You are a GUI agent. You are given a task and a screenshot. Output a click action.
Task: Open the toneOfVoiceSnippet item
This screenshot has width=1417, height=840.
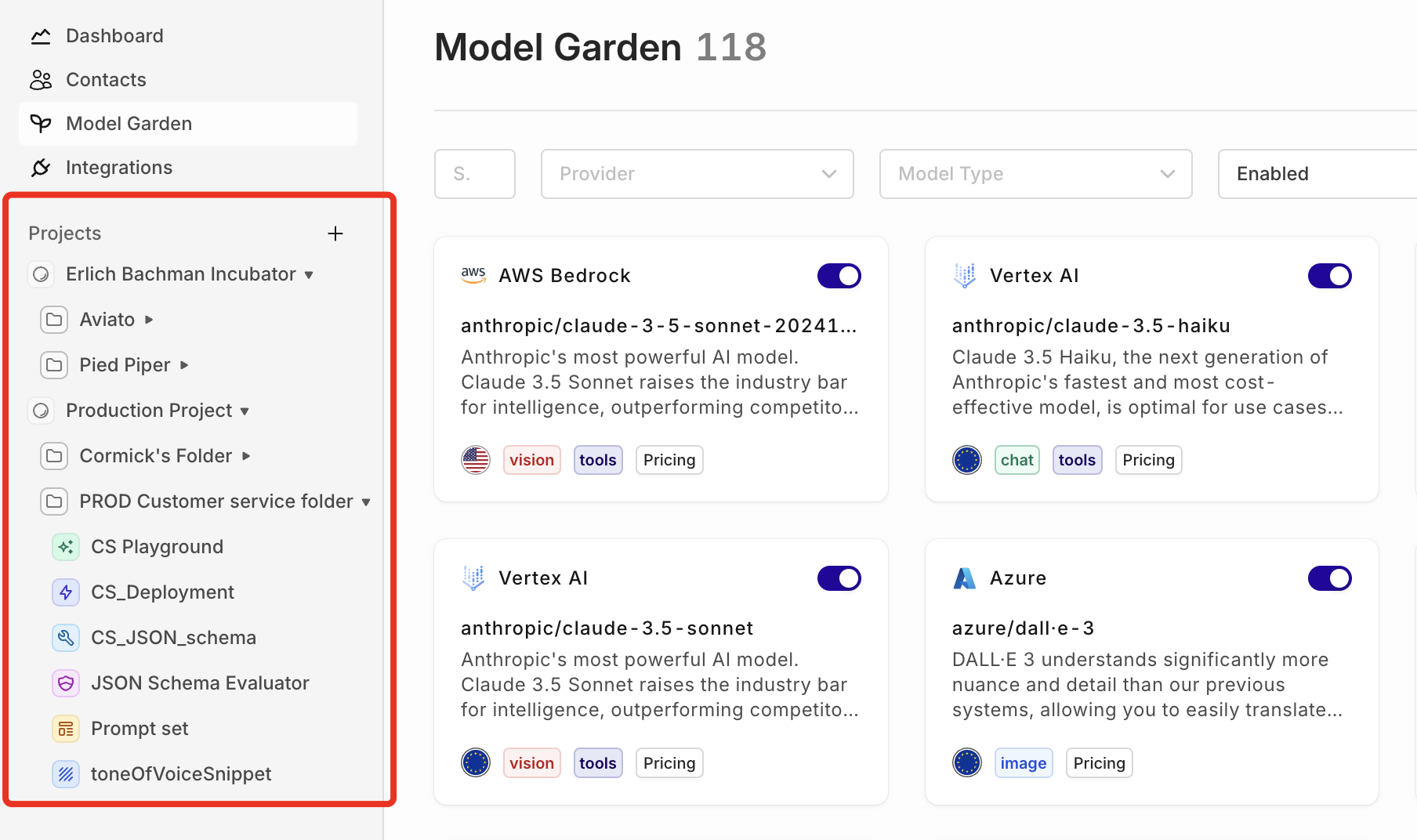coord(181,774)
